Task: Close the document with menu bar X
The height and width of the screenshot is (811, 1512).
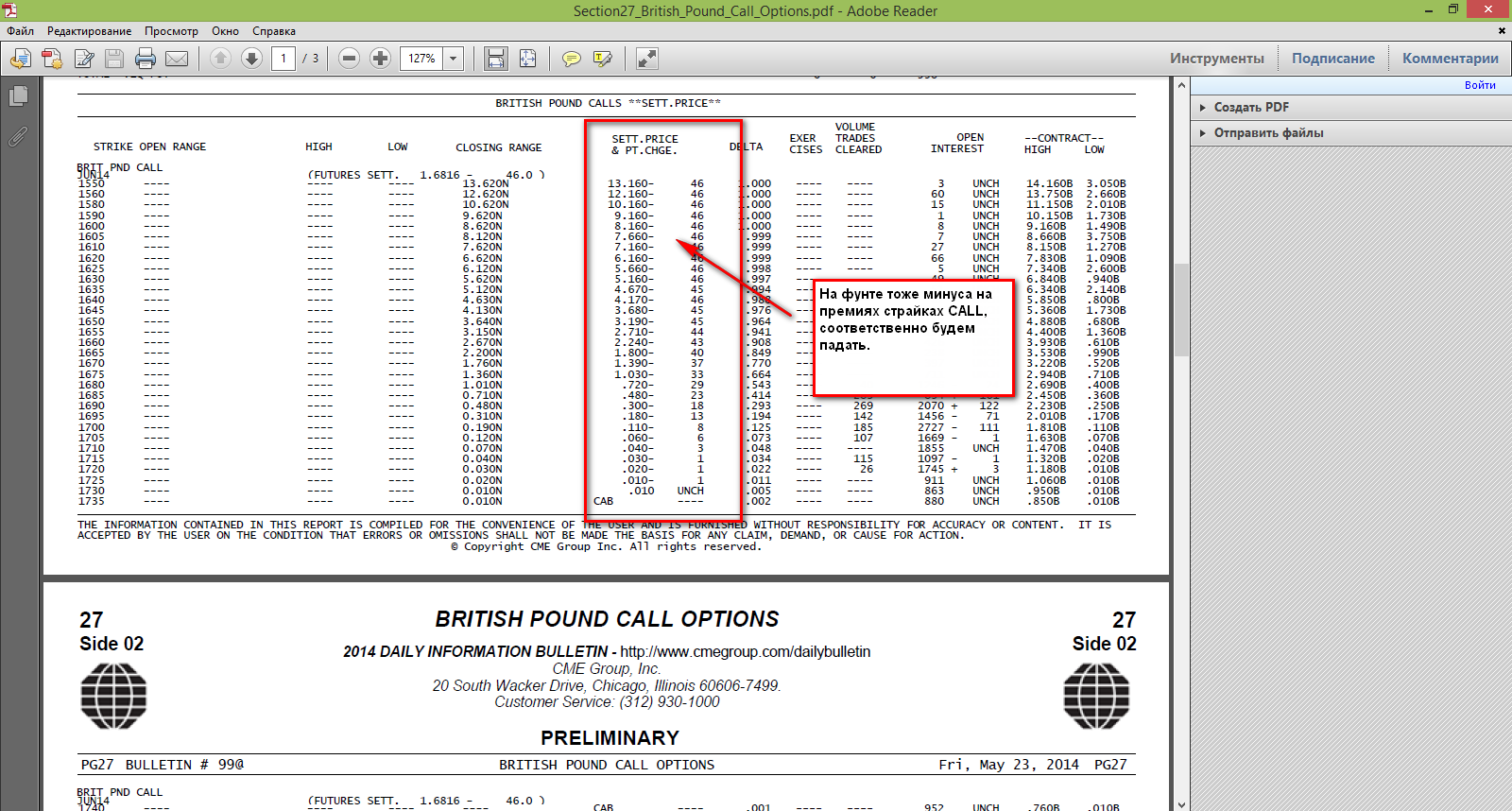Action: click(1502, 31)
